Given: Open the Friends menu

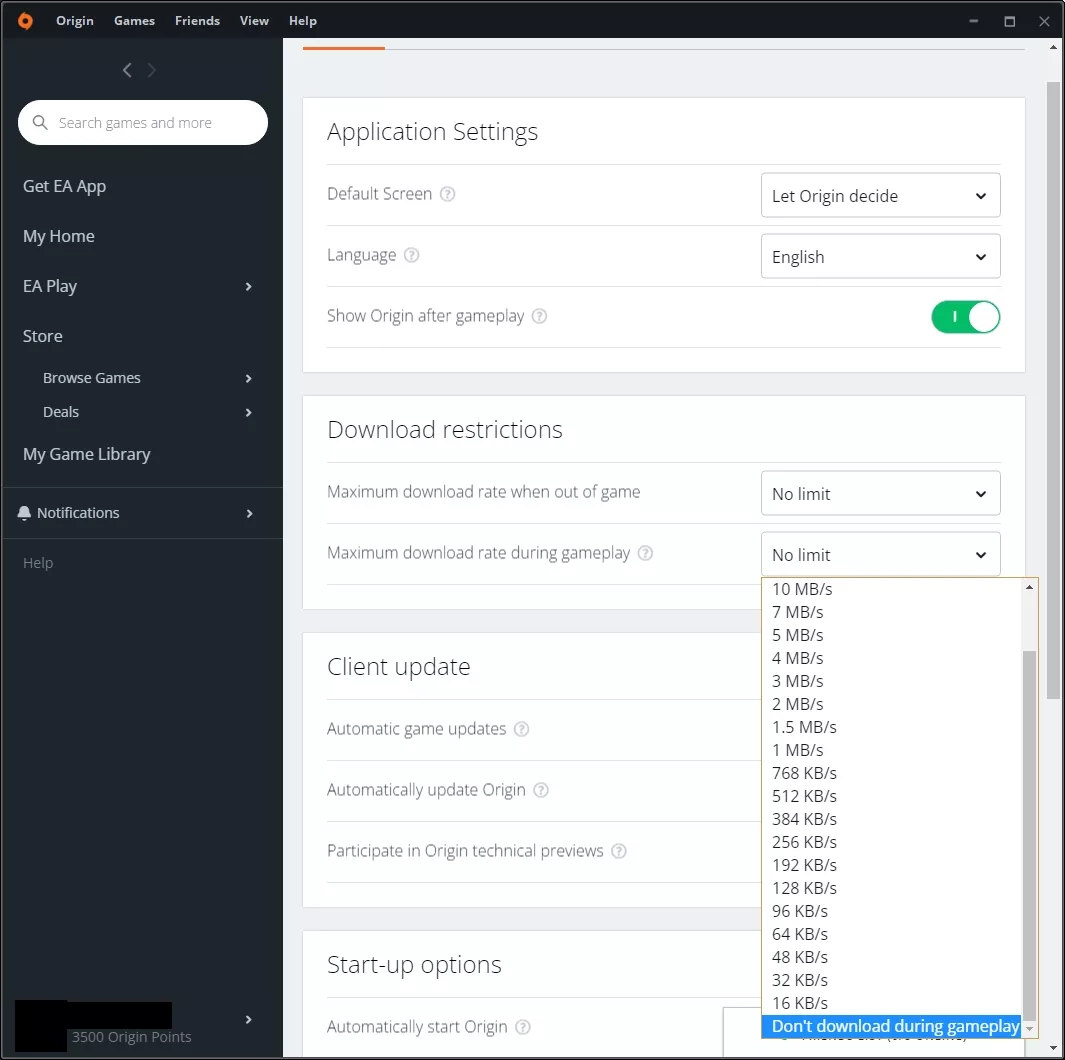Looking at the screenshot, I should click(x=197, y=20).
